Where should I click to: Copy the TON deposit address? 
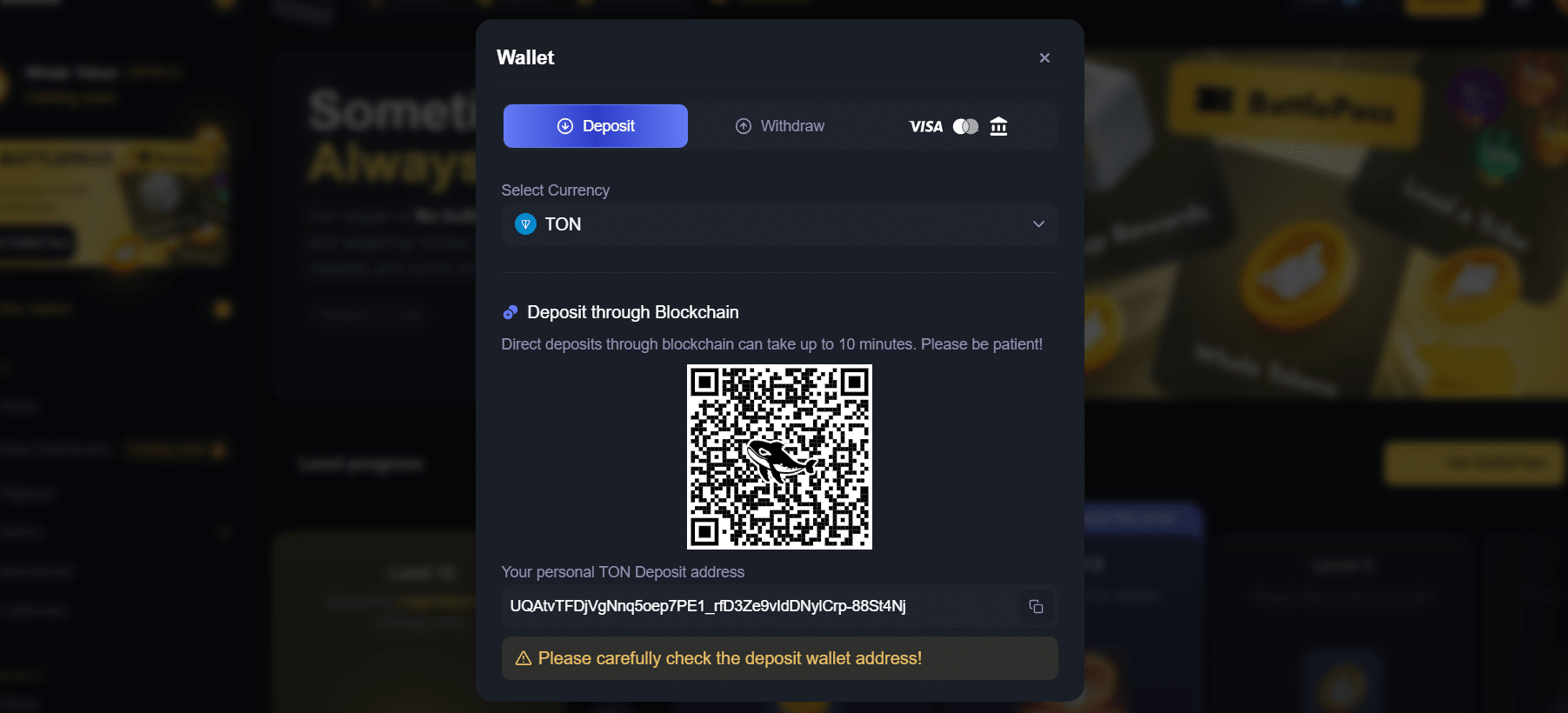coord(1036,607)
